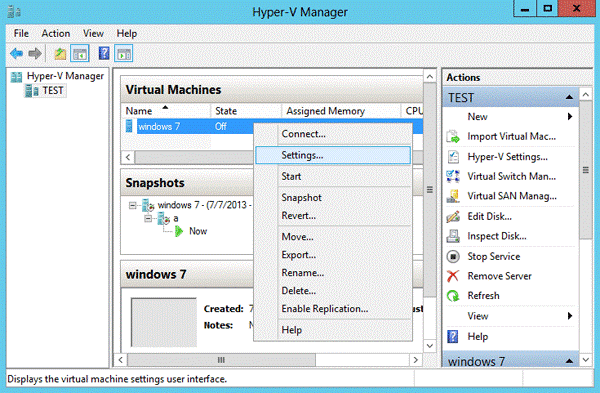Select TEST server in the left tree
600x393 pixels.
(x=53, y=91)
